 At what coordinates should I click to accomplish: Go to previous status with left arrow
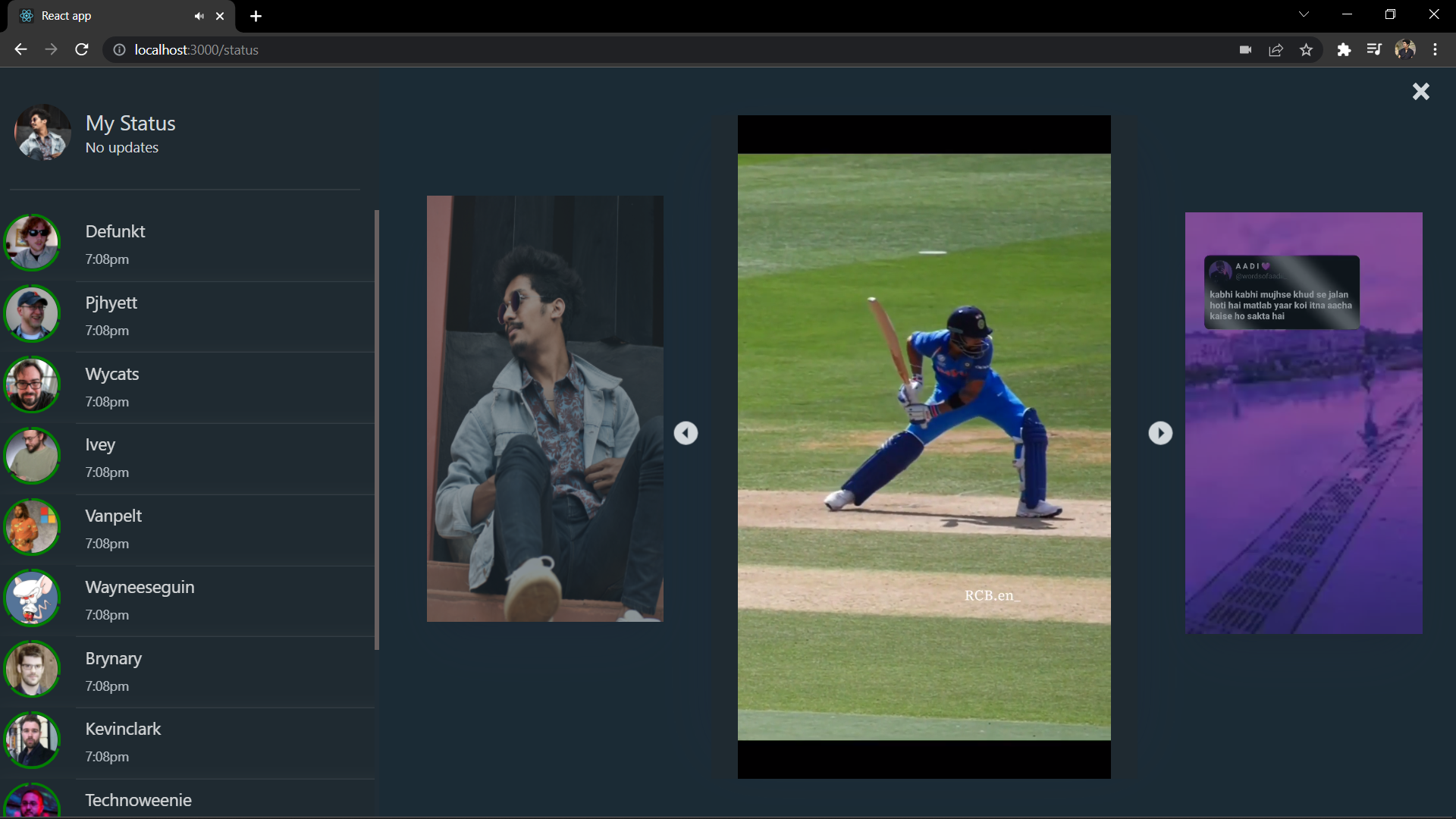(686, 433)
